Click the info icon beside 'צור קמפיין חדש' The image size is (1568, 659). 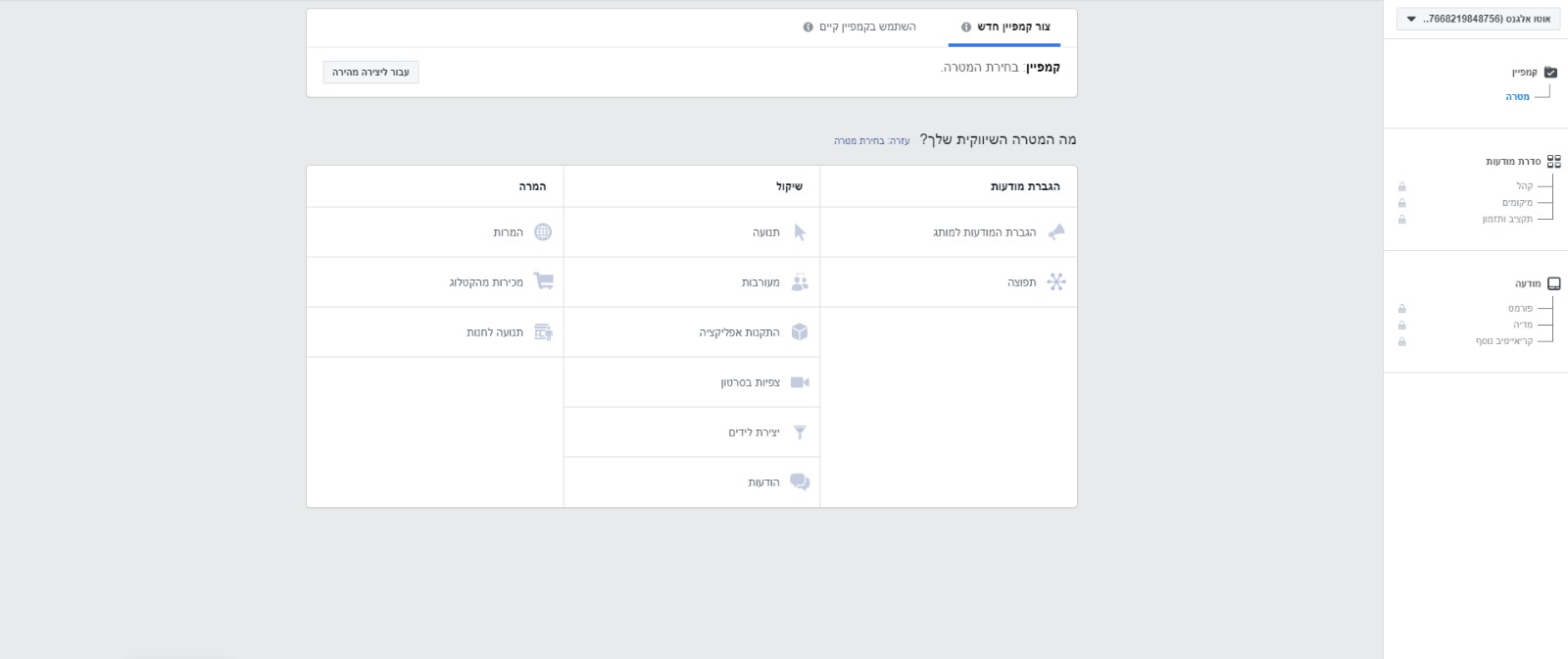pos(966,27)
